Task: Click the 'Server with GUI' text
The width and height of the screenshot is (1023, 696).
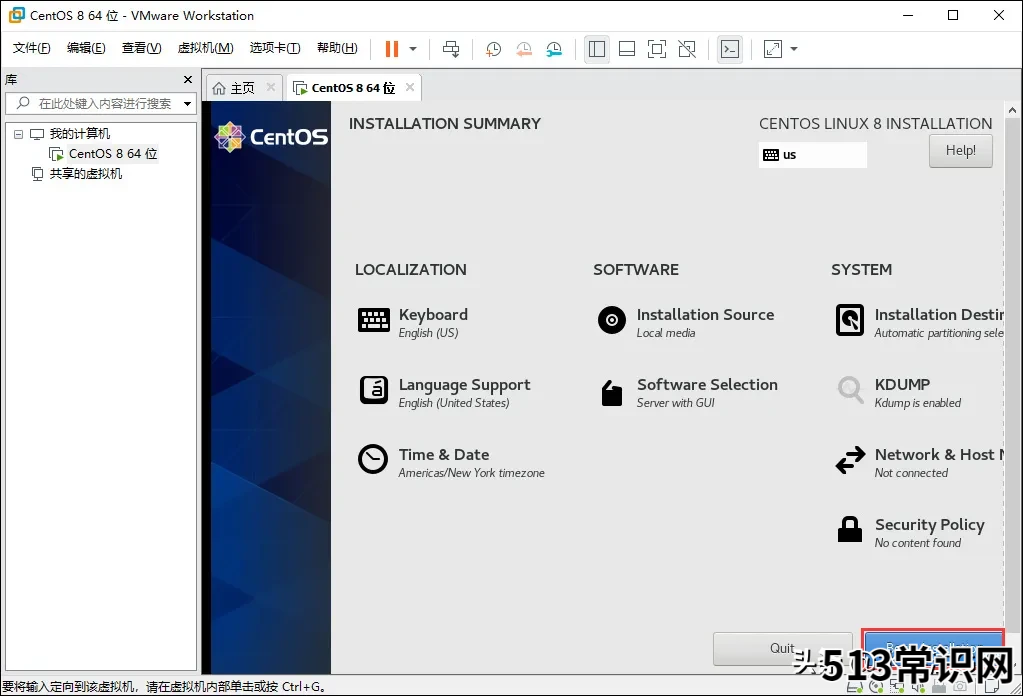Action: (x=675, y=402)
